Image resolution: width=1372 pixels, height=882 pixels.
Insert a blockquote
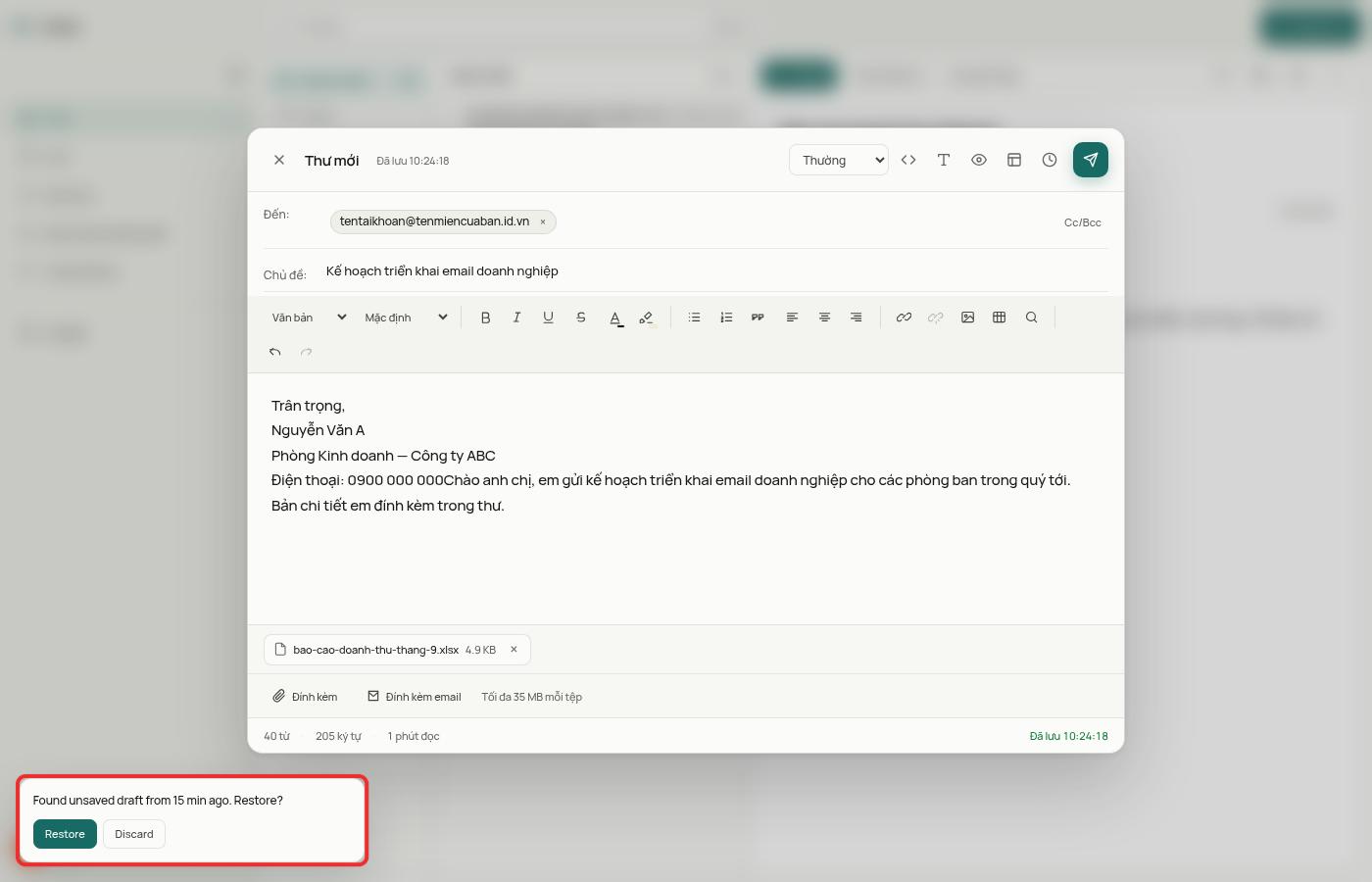[x=758, y=318]
